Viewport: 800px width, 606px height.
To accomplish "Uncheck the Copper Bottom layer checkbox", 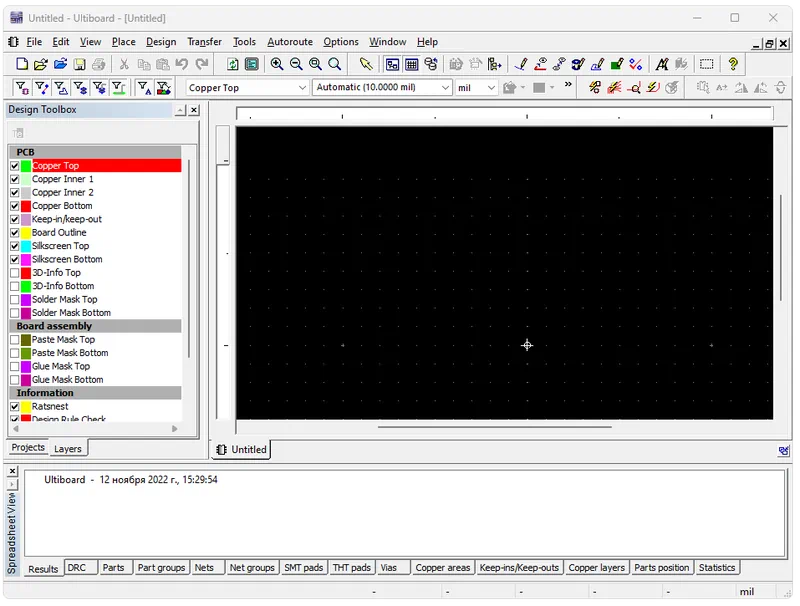I will (15, 206).
